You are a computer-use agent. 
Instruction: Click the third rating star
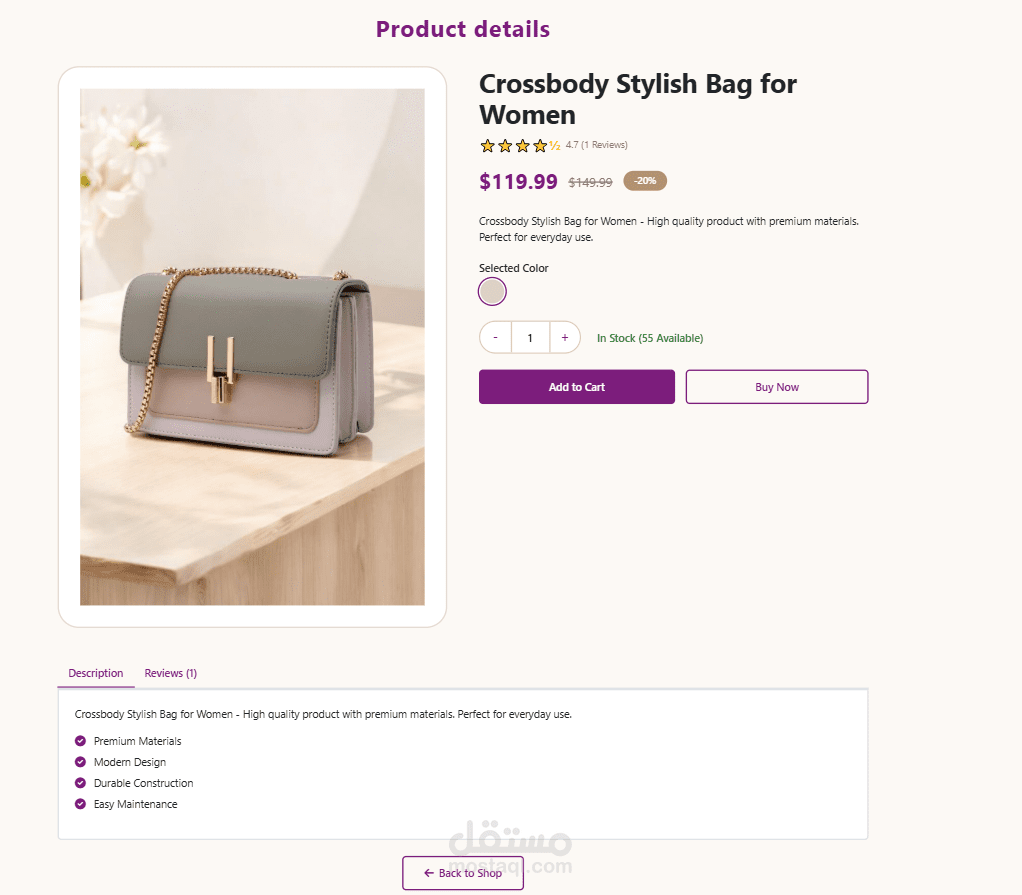coord(523,146)
